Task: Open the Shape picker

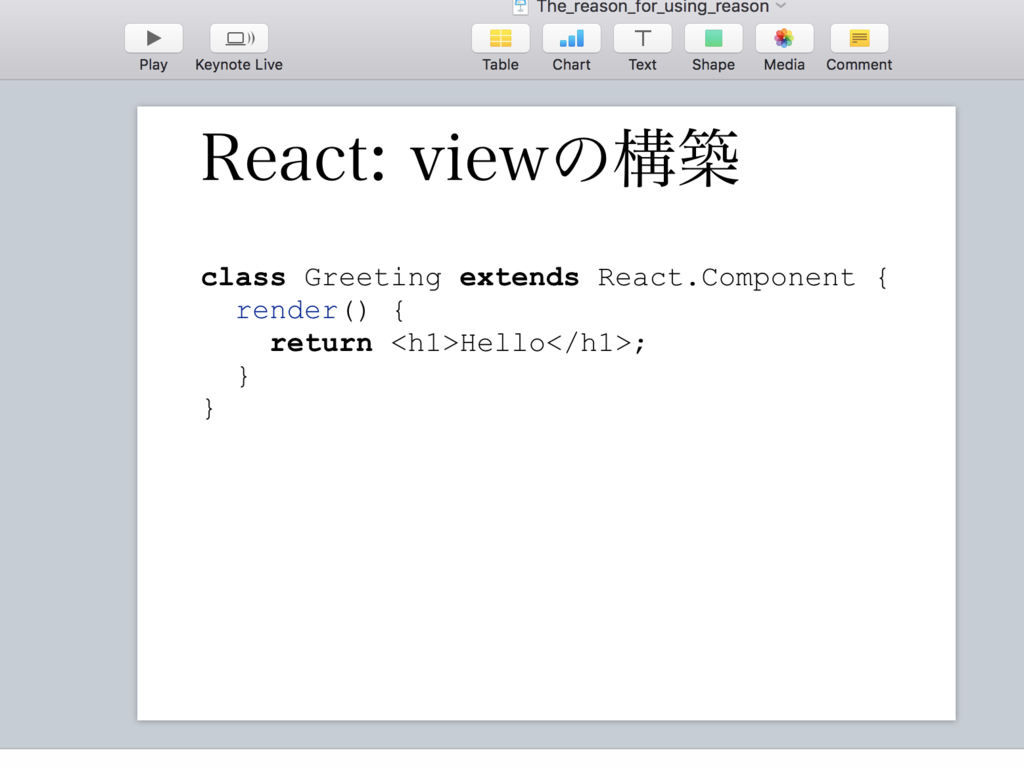Action: point(713,39)
